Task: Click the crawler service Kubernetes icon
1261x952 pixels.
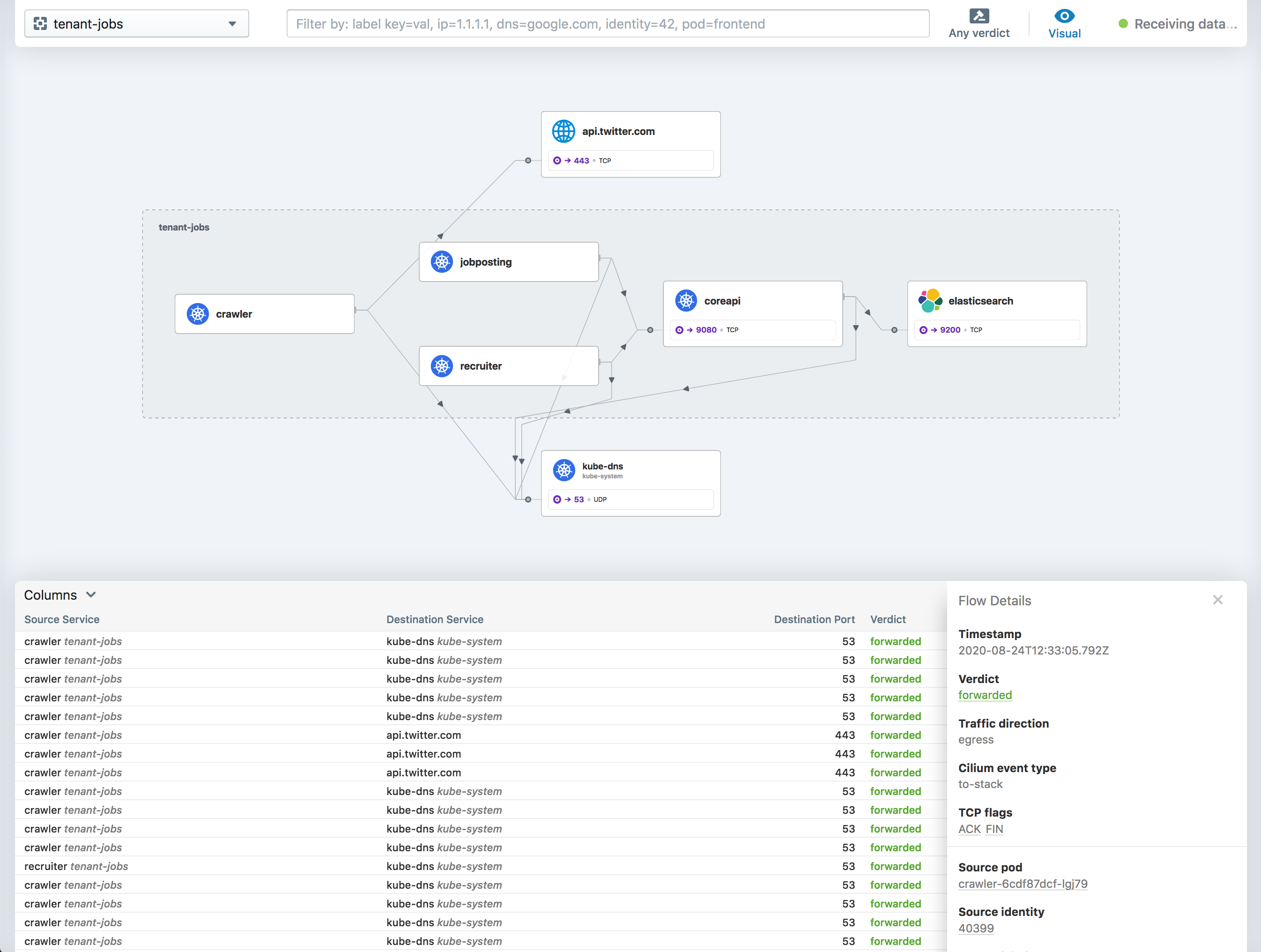Action: click(197, 313)
